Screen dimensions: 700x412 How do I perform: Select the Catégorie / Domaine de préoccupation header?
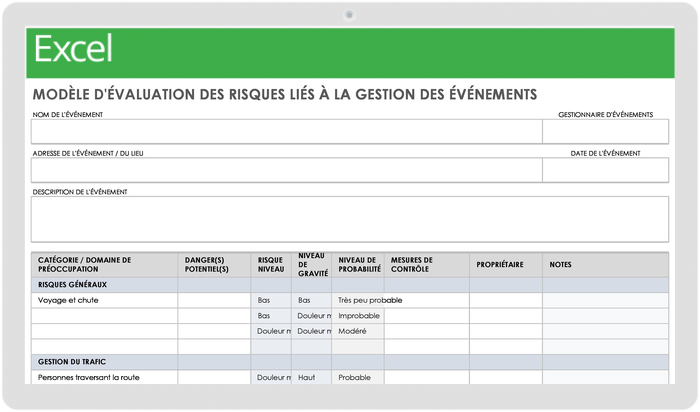tap(104, 265)
